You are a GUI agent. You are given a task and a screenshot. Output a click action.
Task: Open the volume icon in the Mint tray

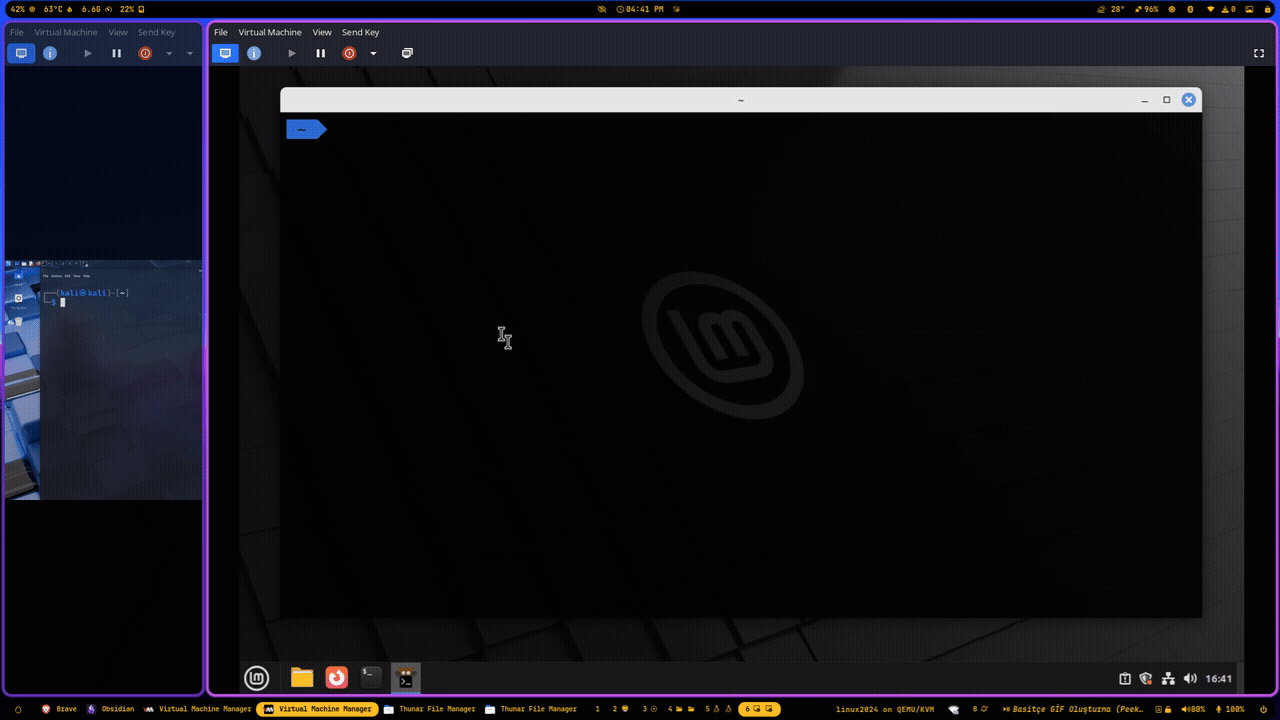(x=1190, y=679)
